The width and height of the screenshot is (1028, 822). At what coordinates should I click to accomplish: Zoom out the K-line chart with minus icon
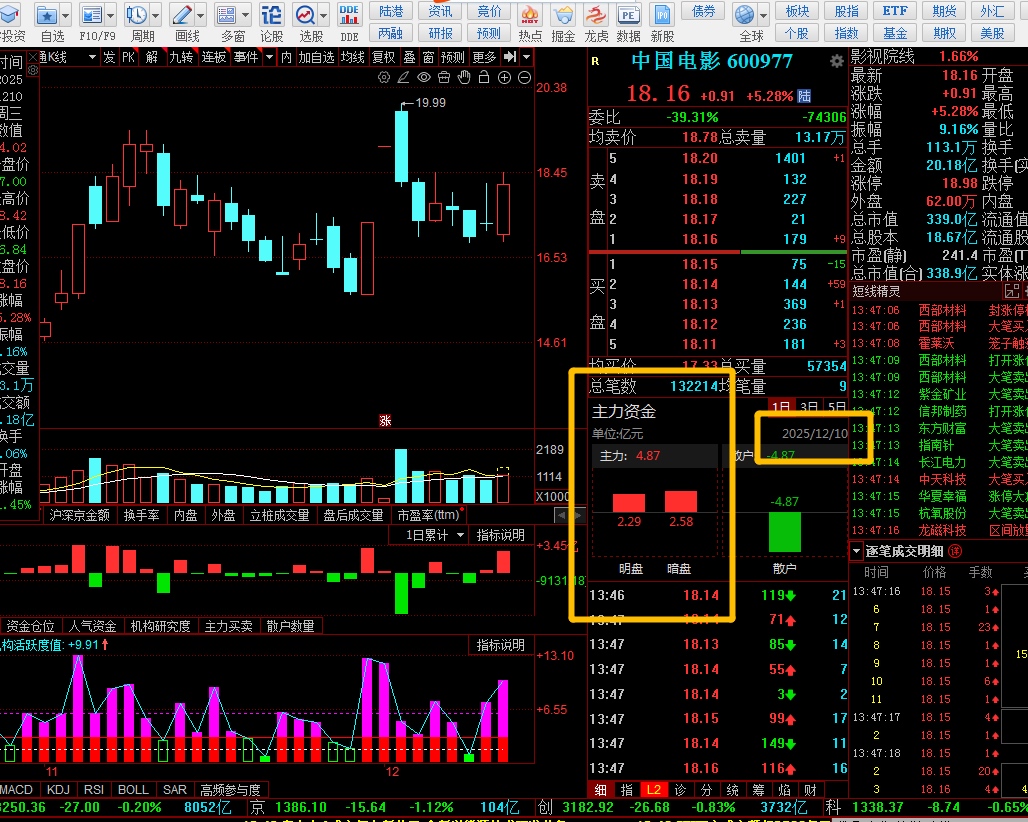pos(524,78)
